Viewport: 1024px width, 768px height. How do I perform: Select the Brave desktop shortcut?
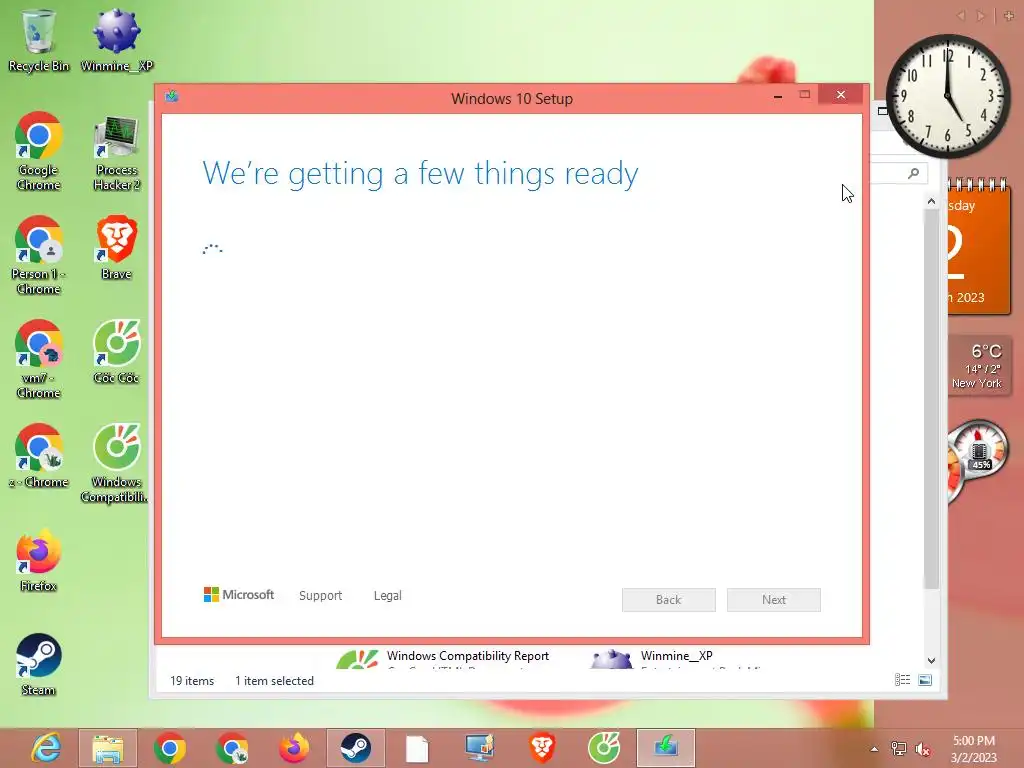pos(116,248)
